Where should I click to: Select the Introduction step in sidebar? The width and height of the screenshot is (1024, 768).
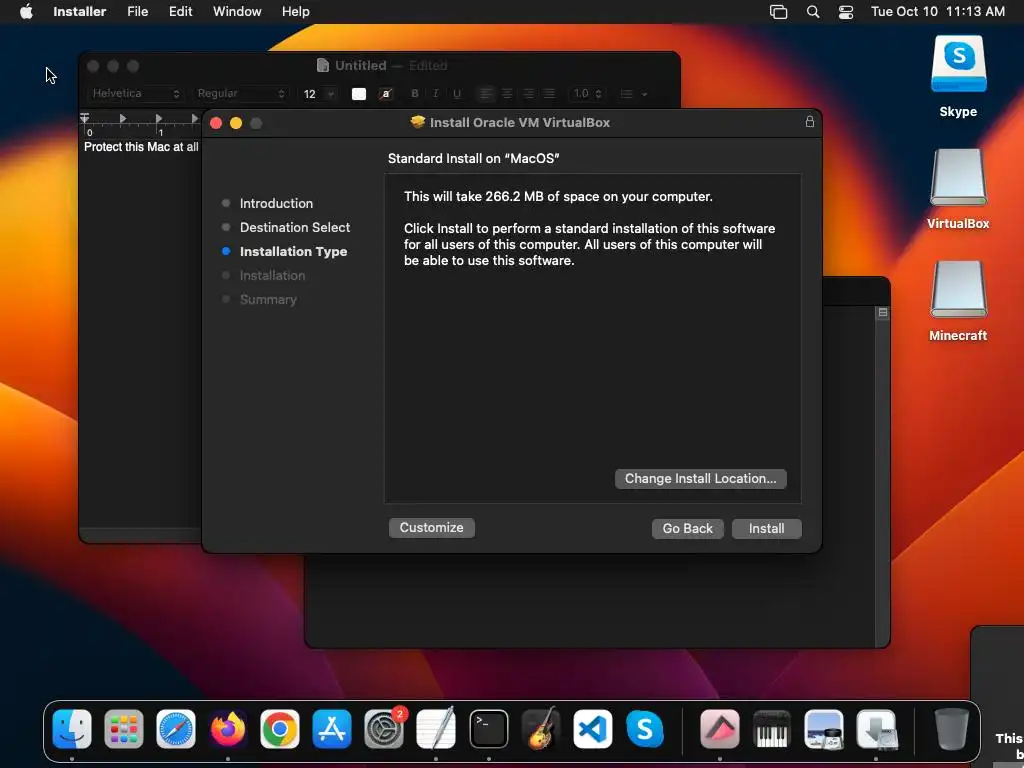[x=276, y=203]
